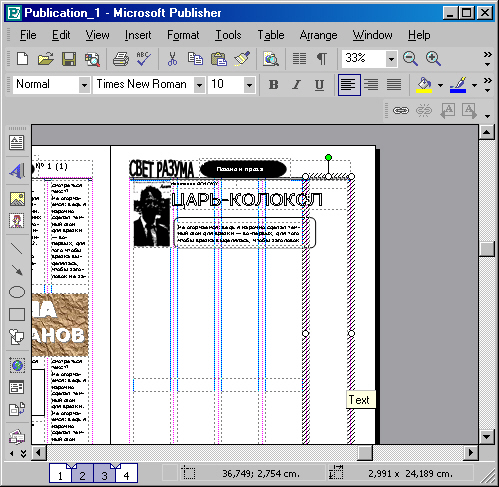Screen dimensions: 499x487
Task: Click the Format Painter brush icon
Action: tap(242, 59)
